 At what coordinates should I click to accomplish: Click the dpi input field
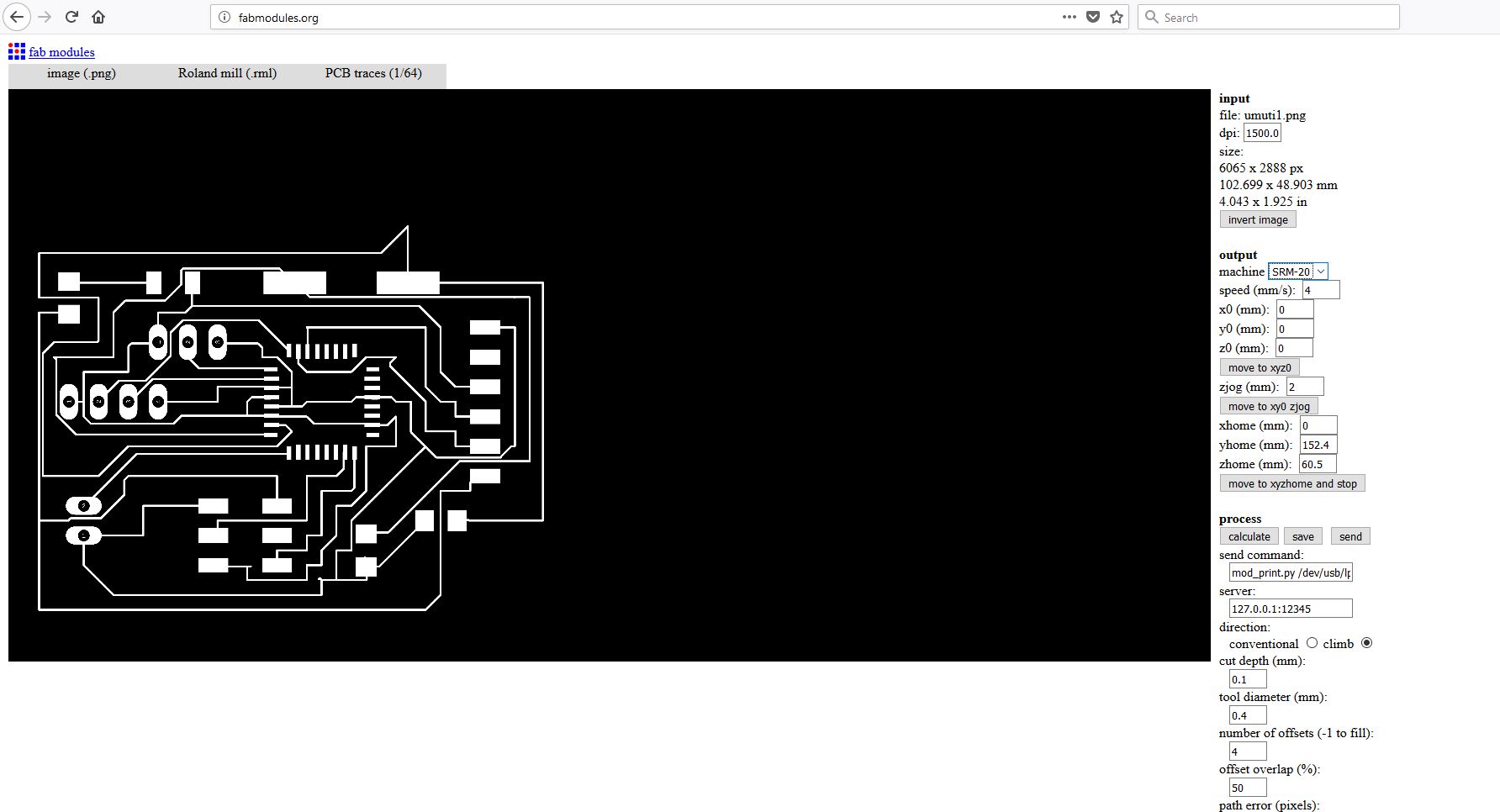tap(1262, 133)
